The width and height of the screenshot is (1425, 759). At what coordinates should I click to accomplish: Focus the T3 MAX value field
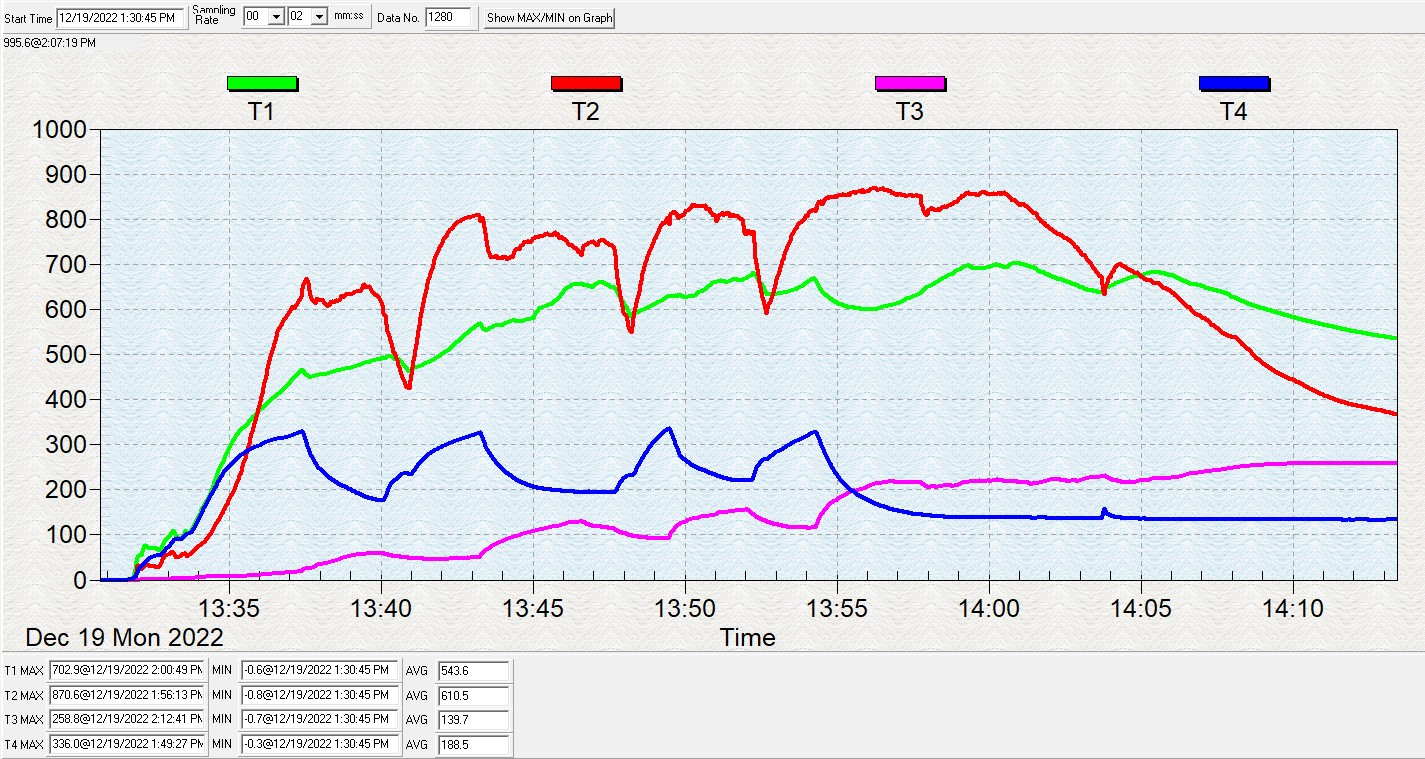tap(126, 719)
